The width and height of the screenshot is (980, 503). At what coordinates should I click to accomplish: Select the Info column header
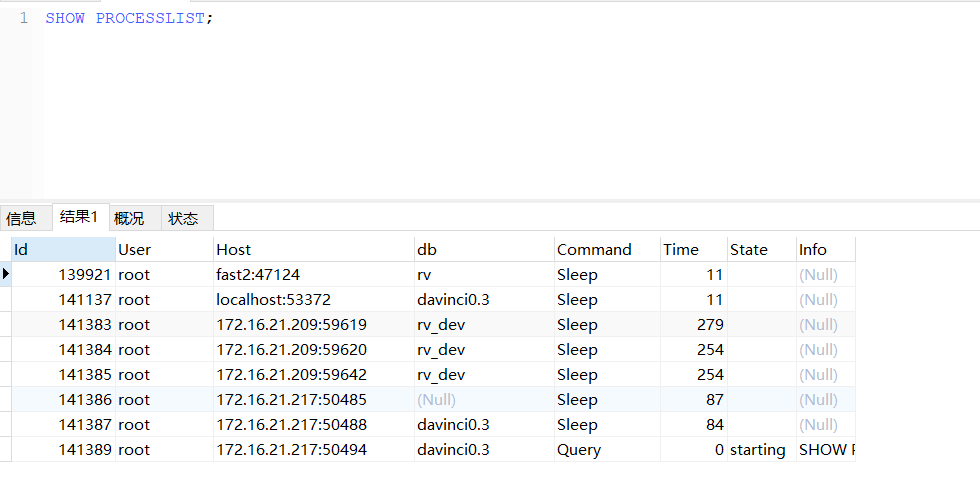point(824,249)
